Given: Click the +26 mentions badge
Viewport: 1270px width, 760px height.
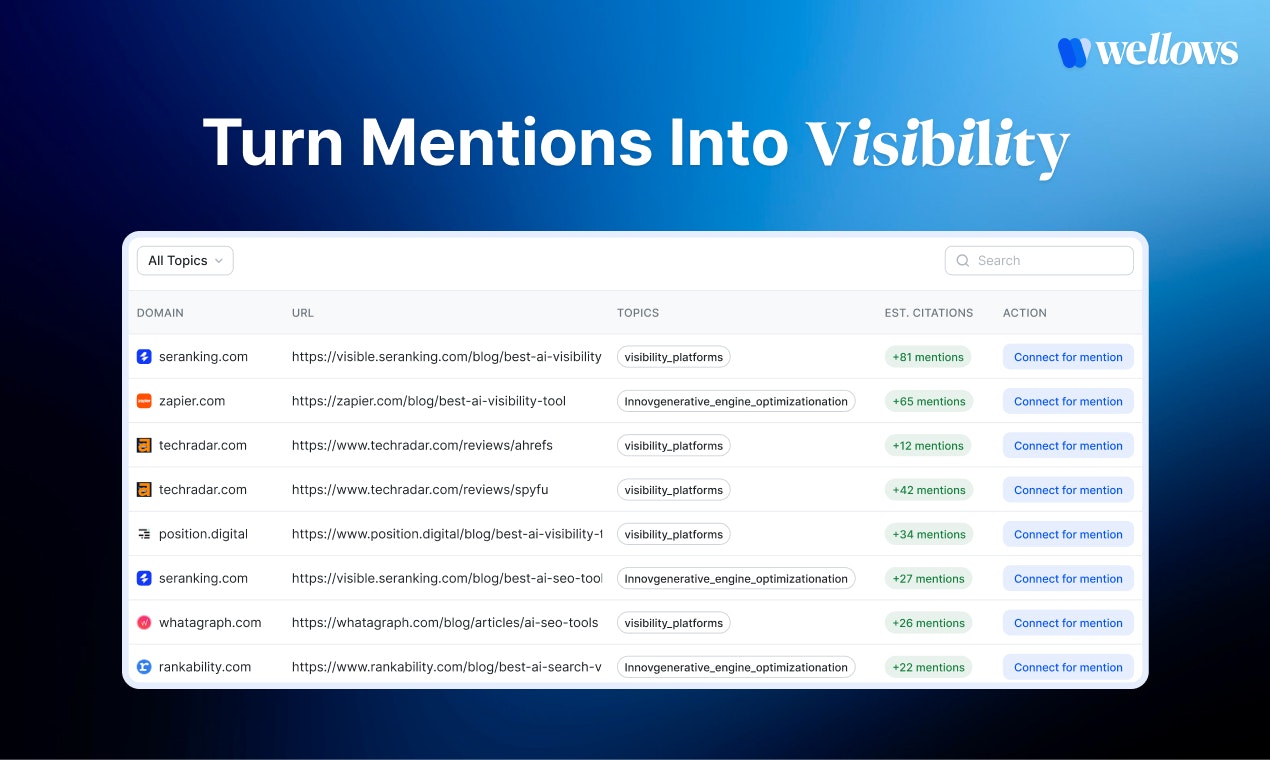Looking at the screenshot, I should [x=928, y=623].
